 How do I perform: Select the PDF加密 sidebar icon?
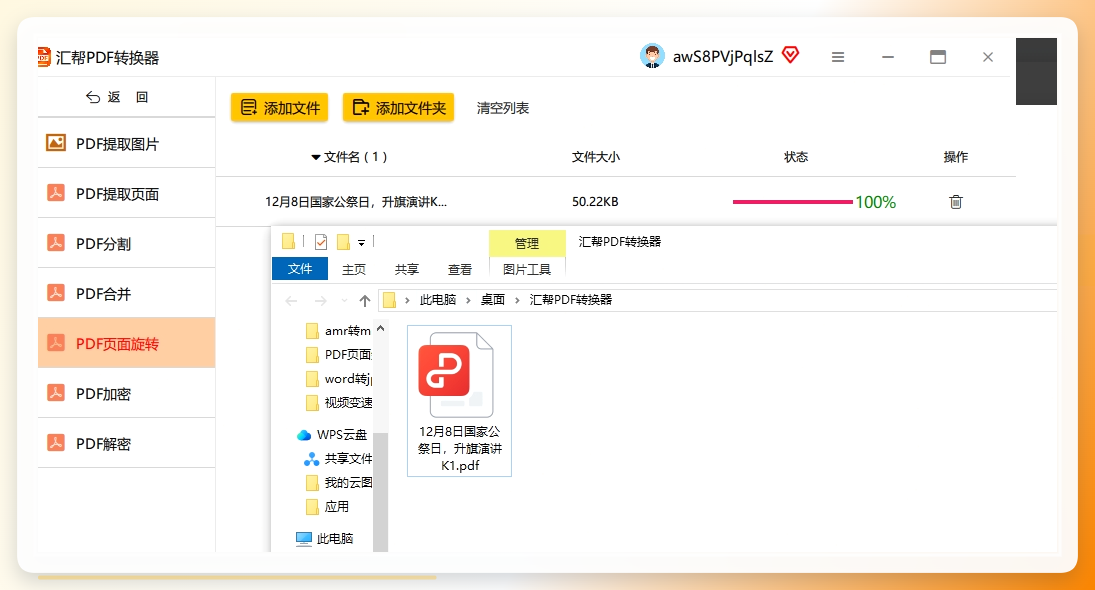point(56,392)
